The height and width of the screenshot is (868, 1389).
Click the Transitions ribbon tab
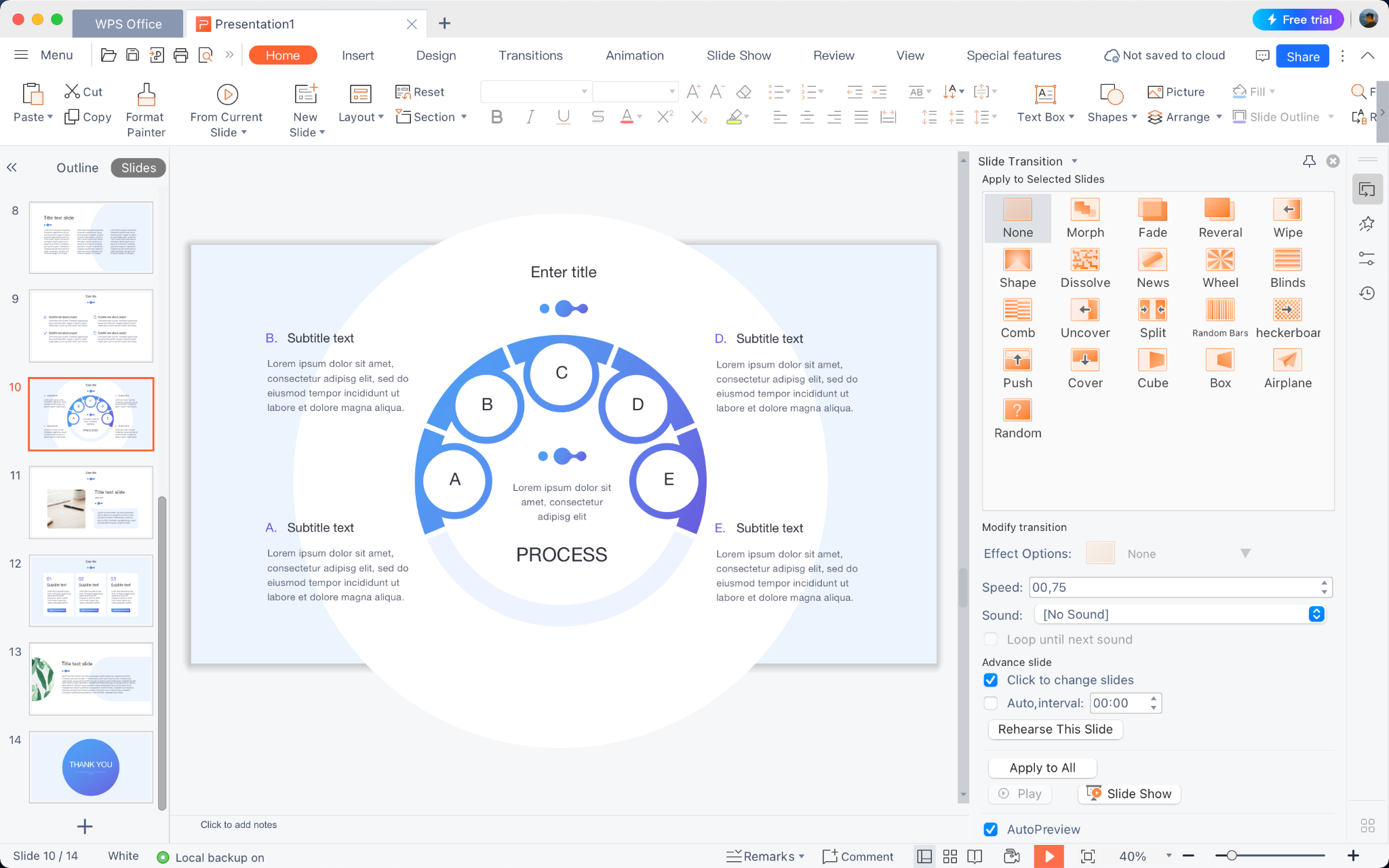coord(531,54)
